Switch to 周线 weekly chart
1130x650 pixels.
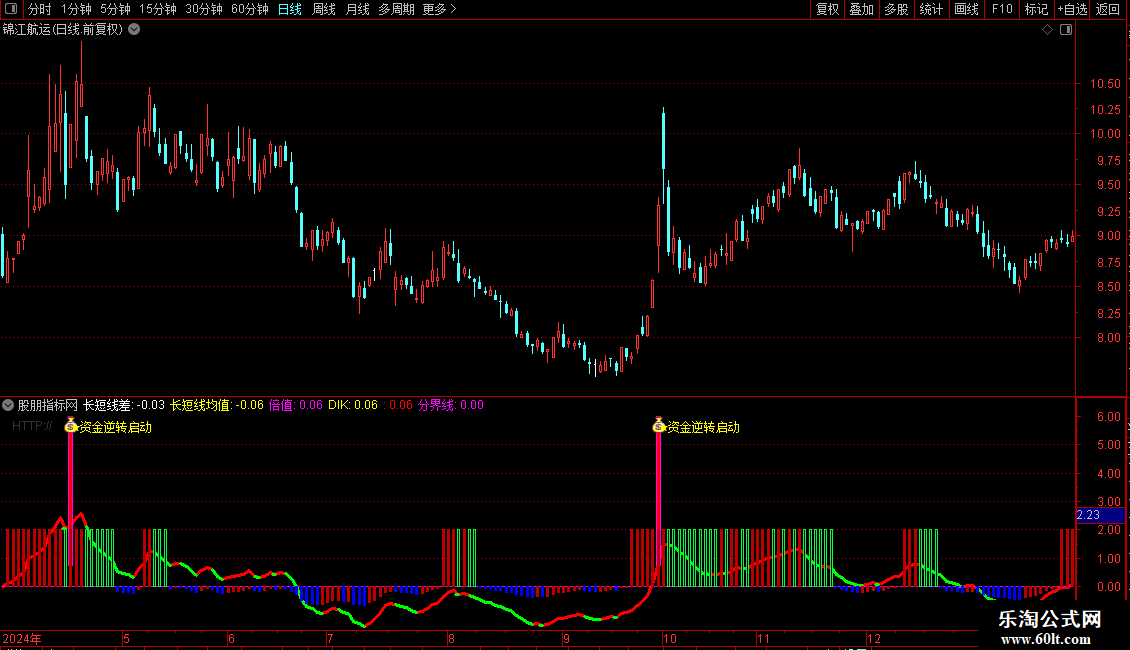pos(324,9)
